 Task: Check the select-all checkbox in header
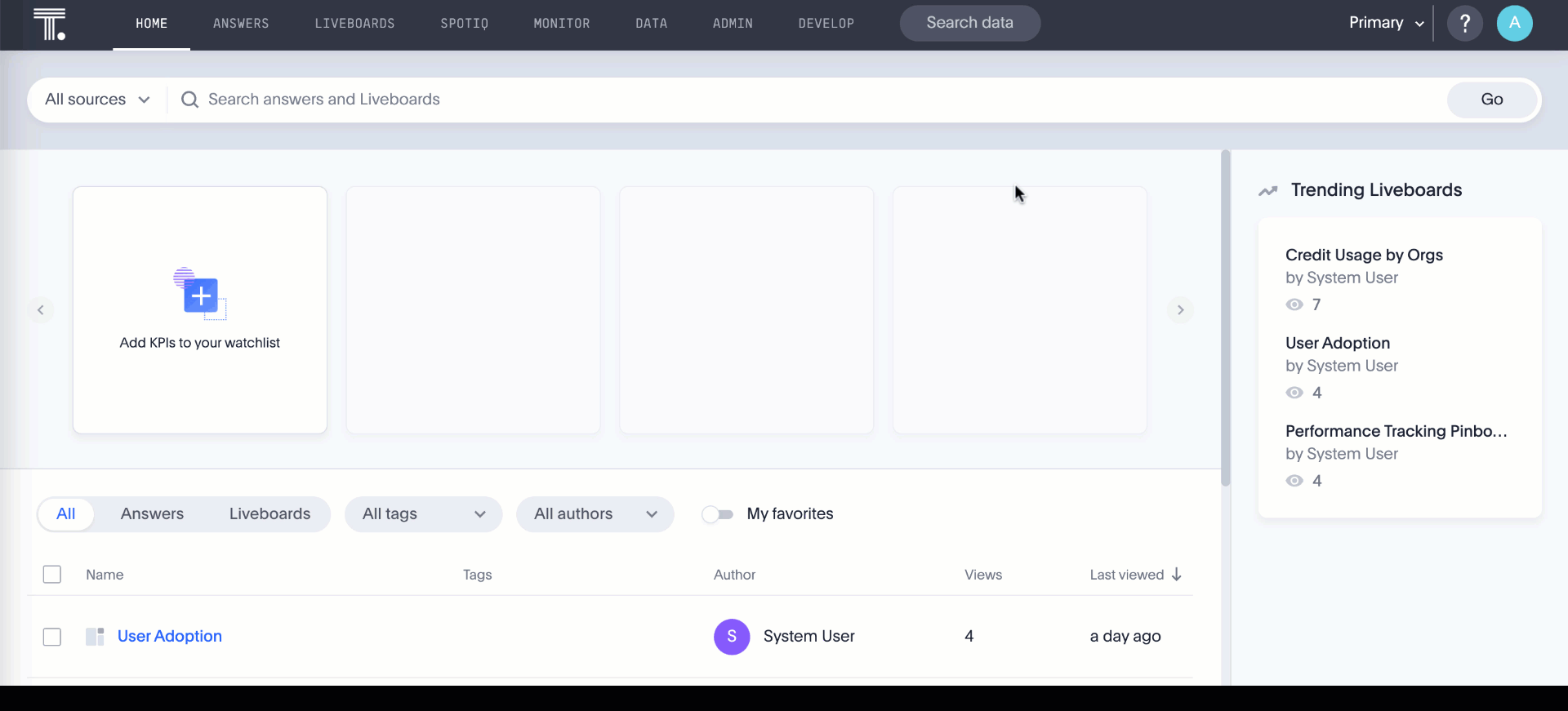(x=52, y=575)
